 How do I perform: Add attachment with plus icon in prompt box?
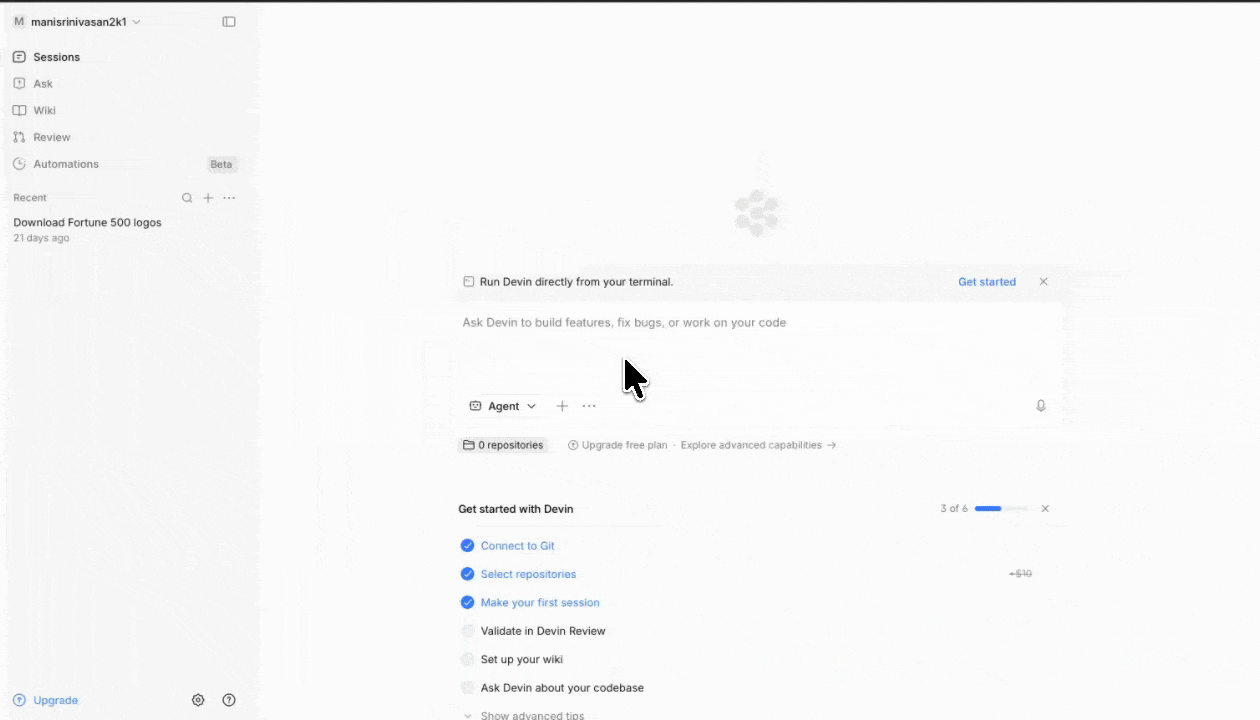(x=562, y=406)
